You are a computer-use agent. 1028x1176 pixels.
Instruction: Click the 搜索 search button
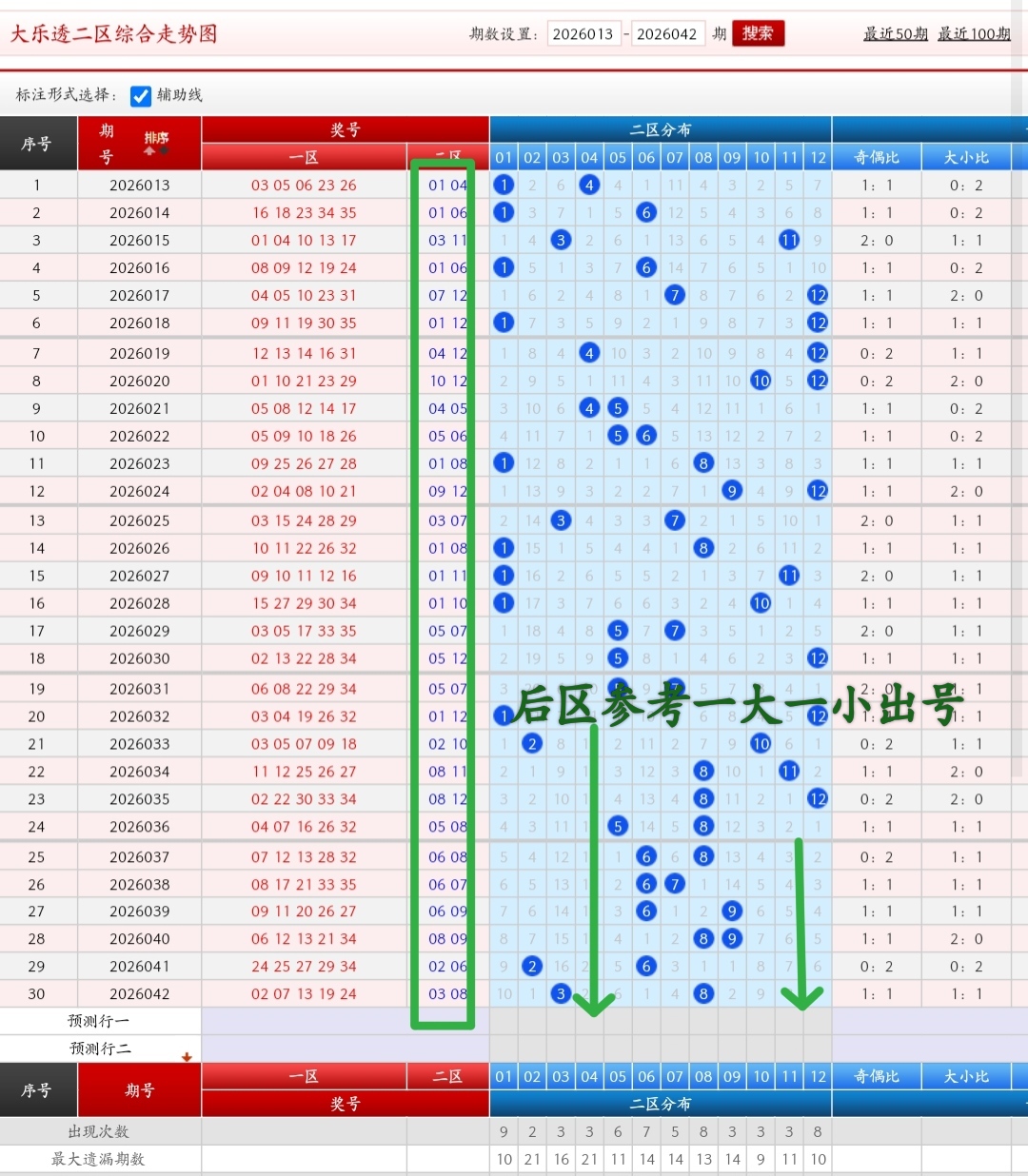[x=758, y=33]
